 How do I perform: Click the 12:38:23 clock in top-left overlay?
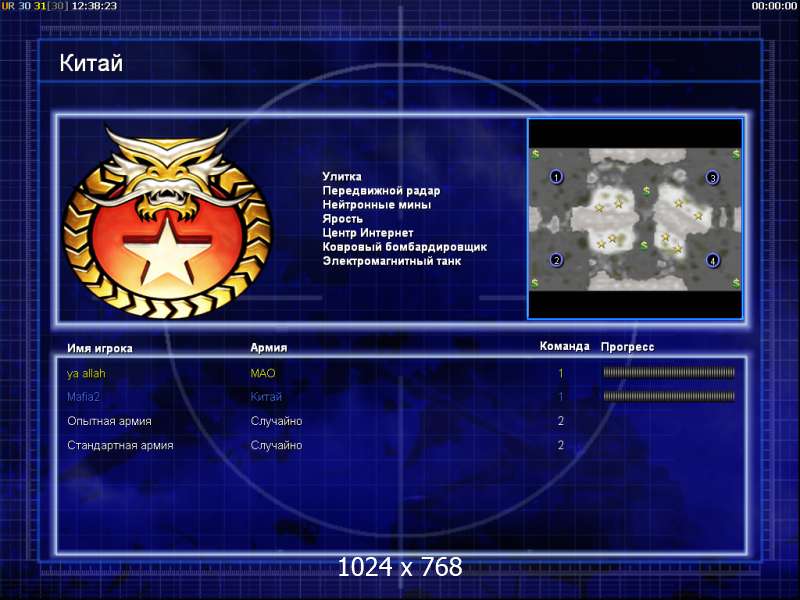94,6
